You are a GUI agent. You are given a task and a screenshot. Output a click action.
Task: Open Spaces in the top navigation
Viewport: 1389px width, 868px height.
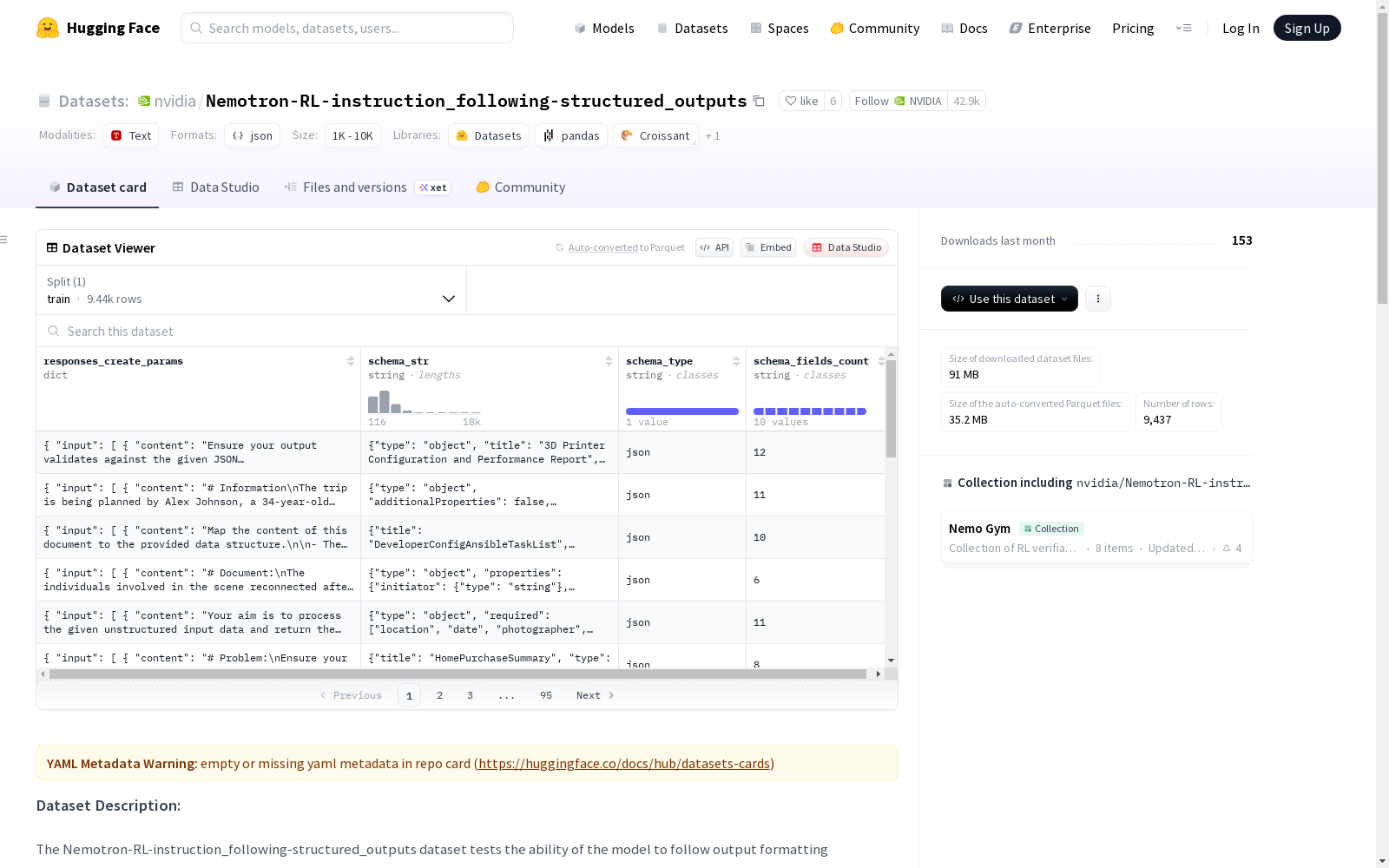[780, 28]
